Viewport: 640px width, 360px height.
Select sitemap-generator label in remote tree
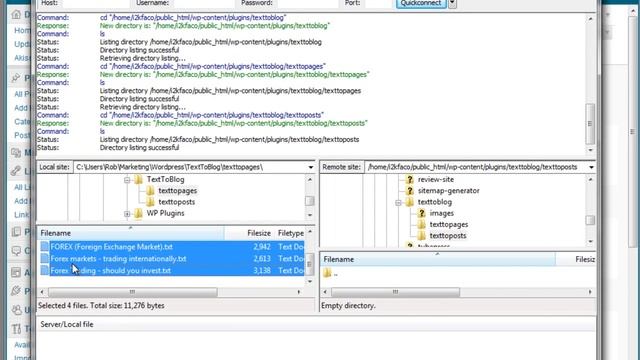point(449,191)
